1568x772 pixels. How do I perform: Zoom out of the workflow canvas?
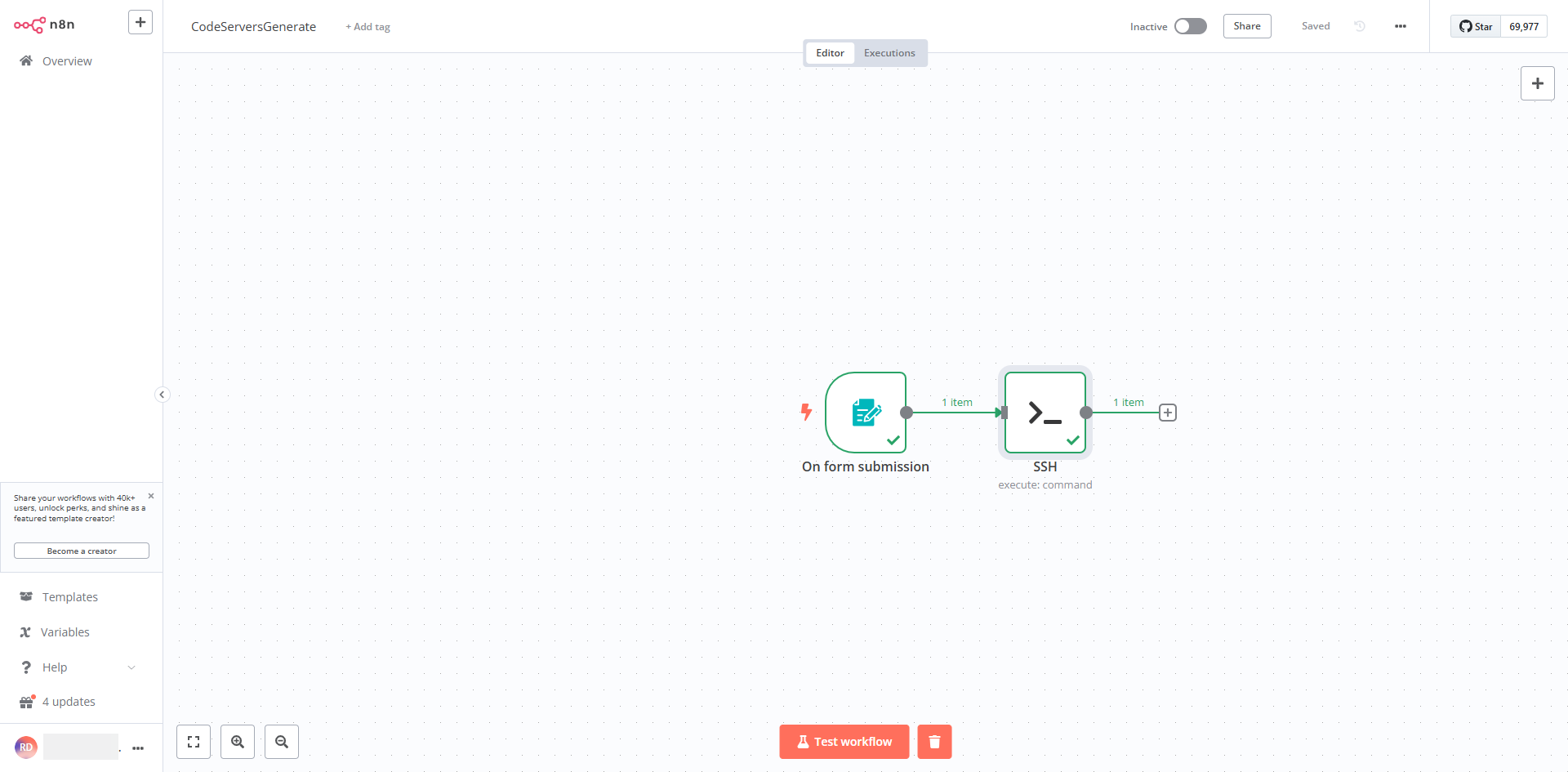click(282, 742)
